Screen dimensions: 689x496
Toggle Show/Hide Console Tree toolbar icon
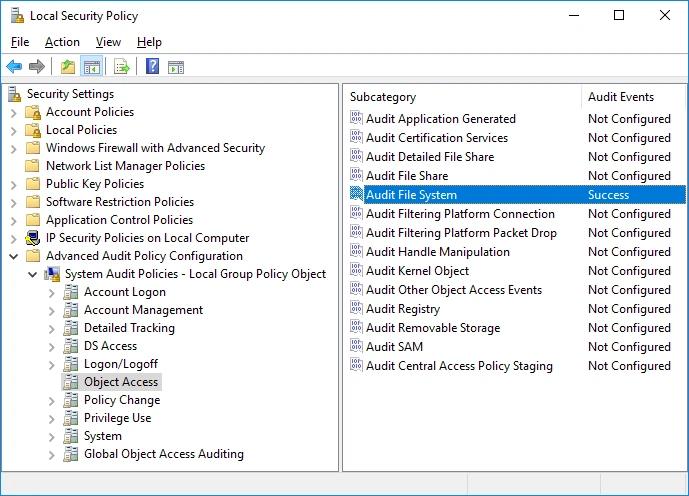pos(92,67)
